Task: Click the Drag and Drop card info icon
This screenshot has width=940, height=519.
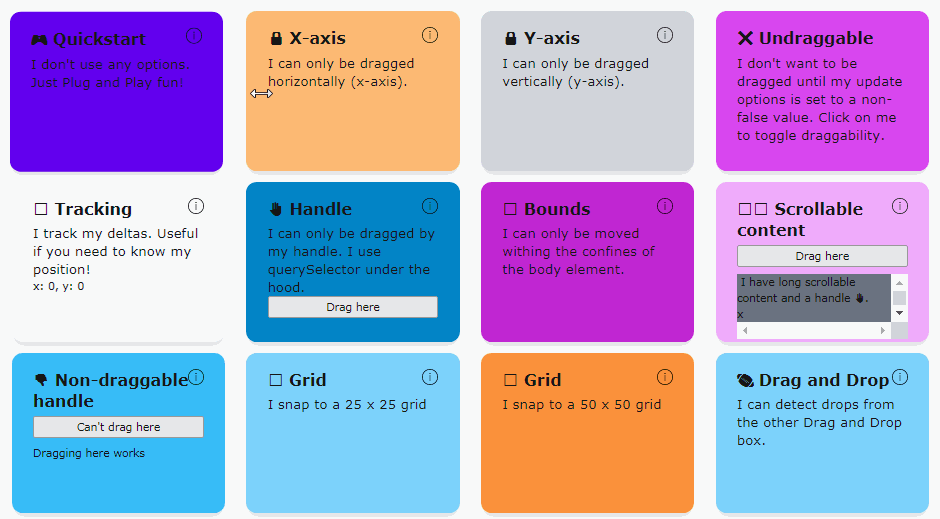Action: tap(900, 377)
